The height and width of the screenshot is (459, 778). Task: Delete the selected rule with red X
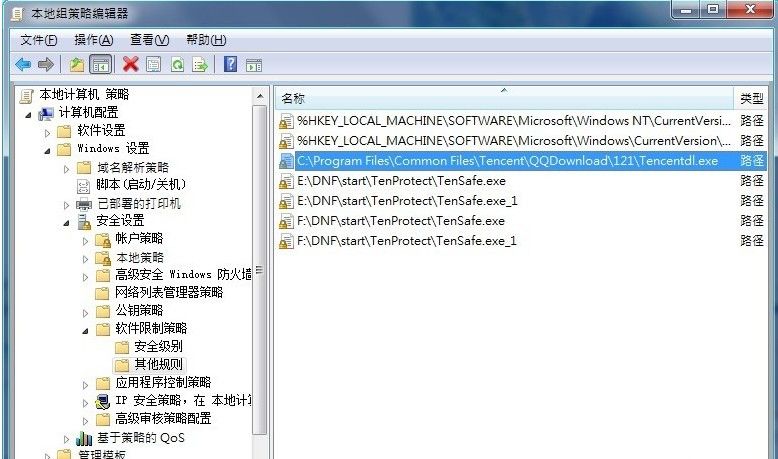point(130,64)
